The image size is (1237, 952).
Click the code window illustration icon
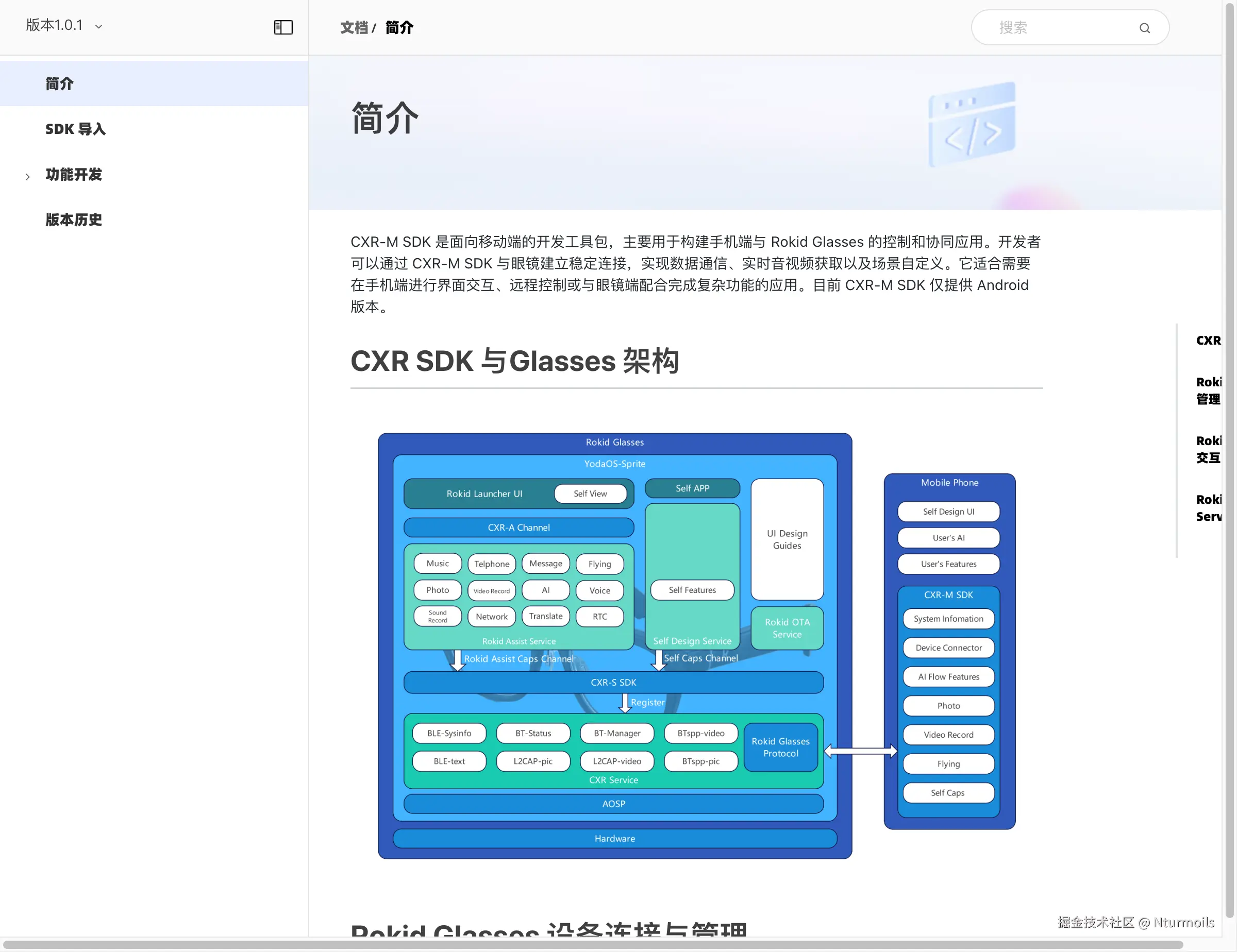tap(972, 124)
